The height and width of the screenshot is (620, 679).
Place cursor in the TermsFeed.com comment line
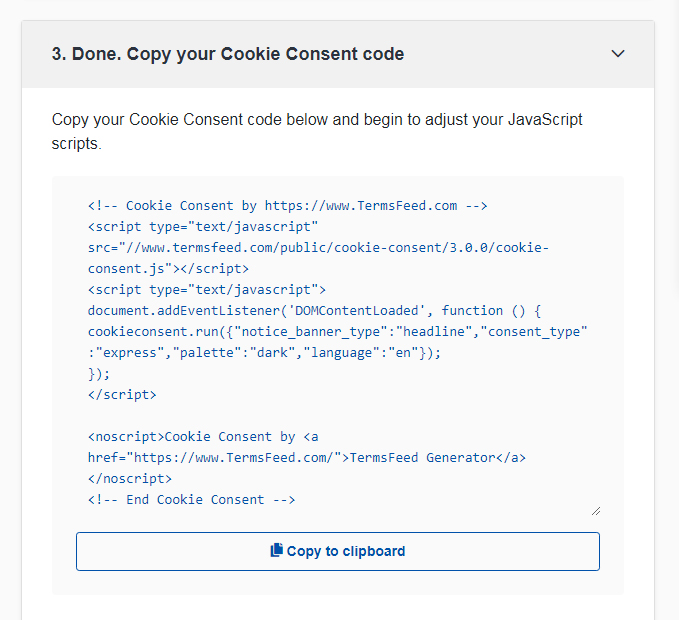pyautogui.click(x=288, y=206)
